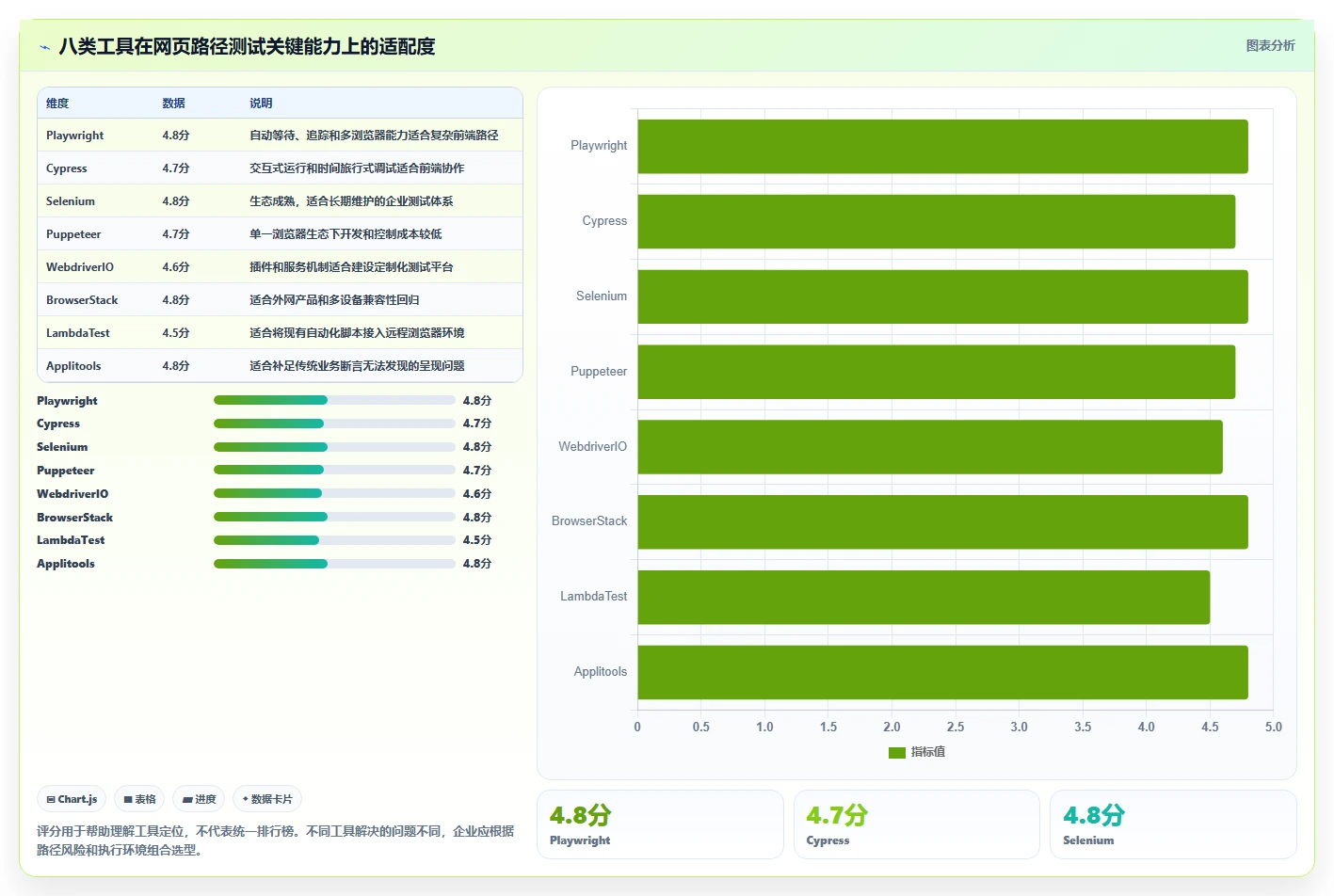Click the BrowserStack progress bar
This screenshot has width=1334, height=896.
(x=334, y=517)
